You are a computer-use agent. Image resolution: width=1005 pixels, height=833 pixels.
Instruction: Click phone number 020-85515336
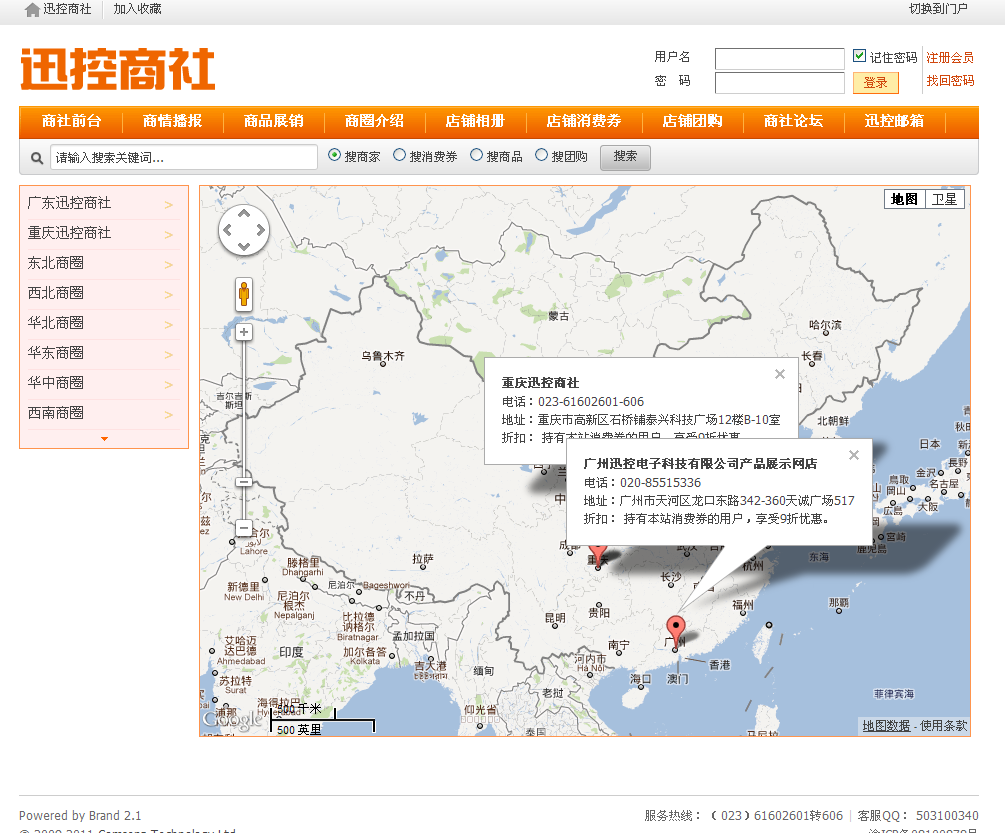(x=660, y=483)
